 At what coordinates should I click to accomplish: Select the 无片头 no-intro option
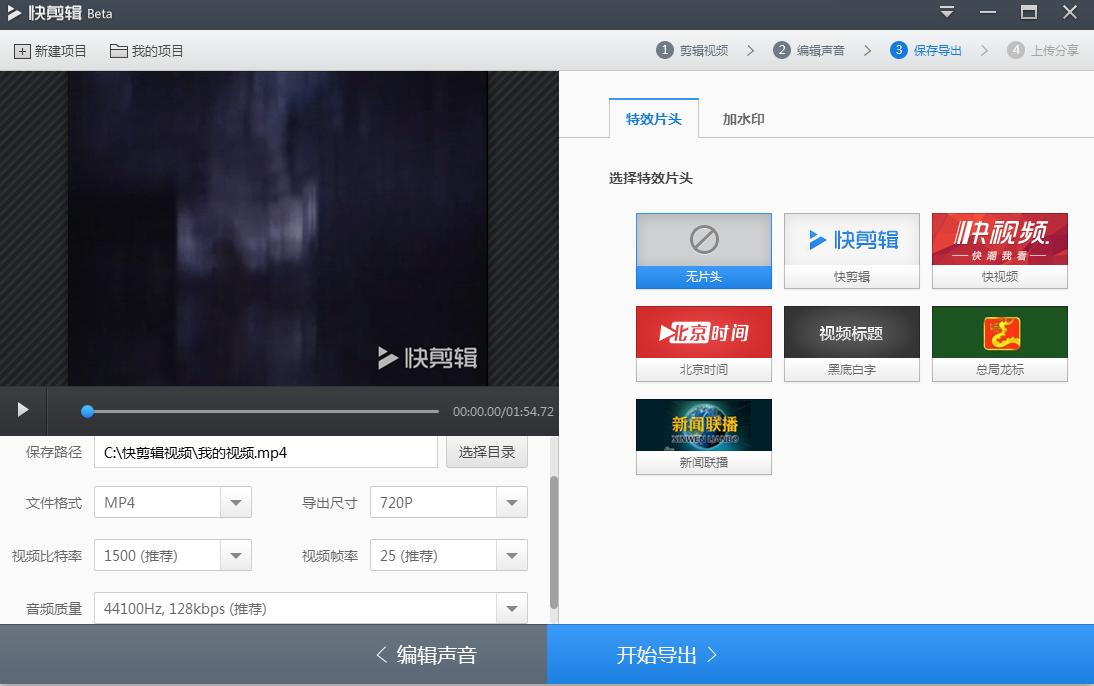tap(703, 249)
